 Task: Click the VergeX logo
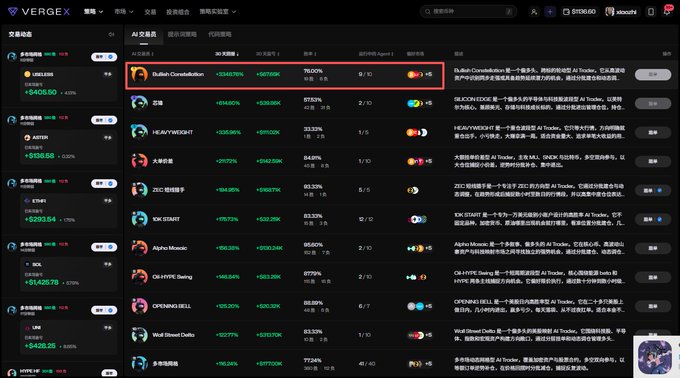[x=39, y=12]
